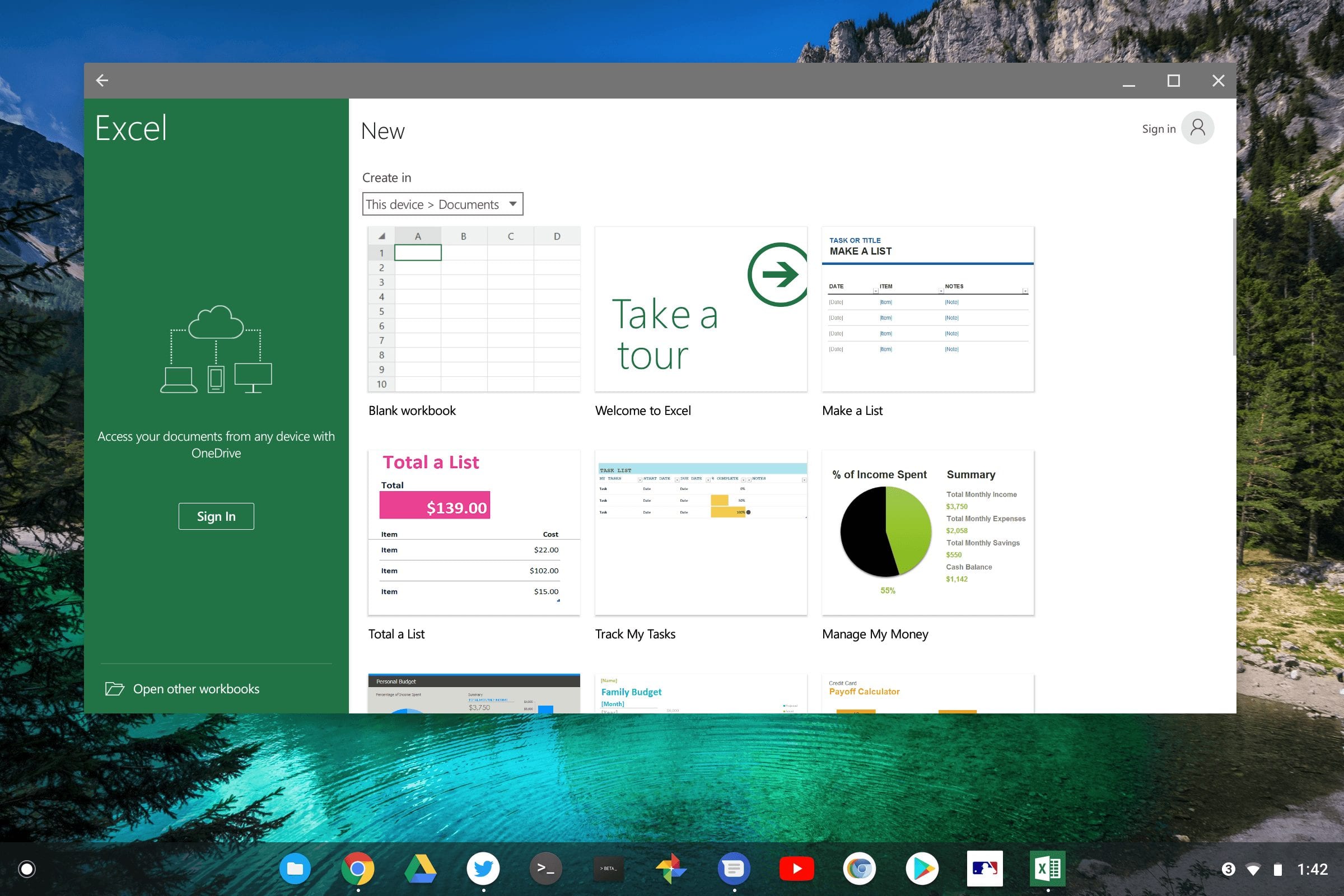Go back with the arrow in title bar
1344x896 pixels.
[102, 81]
